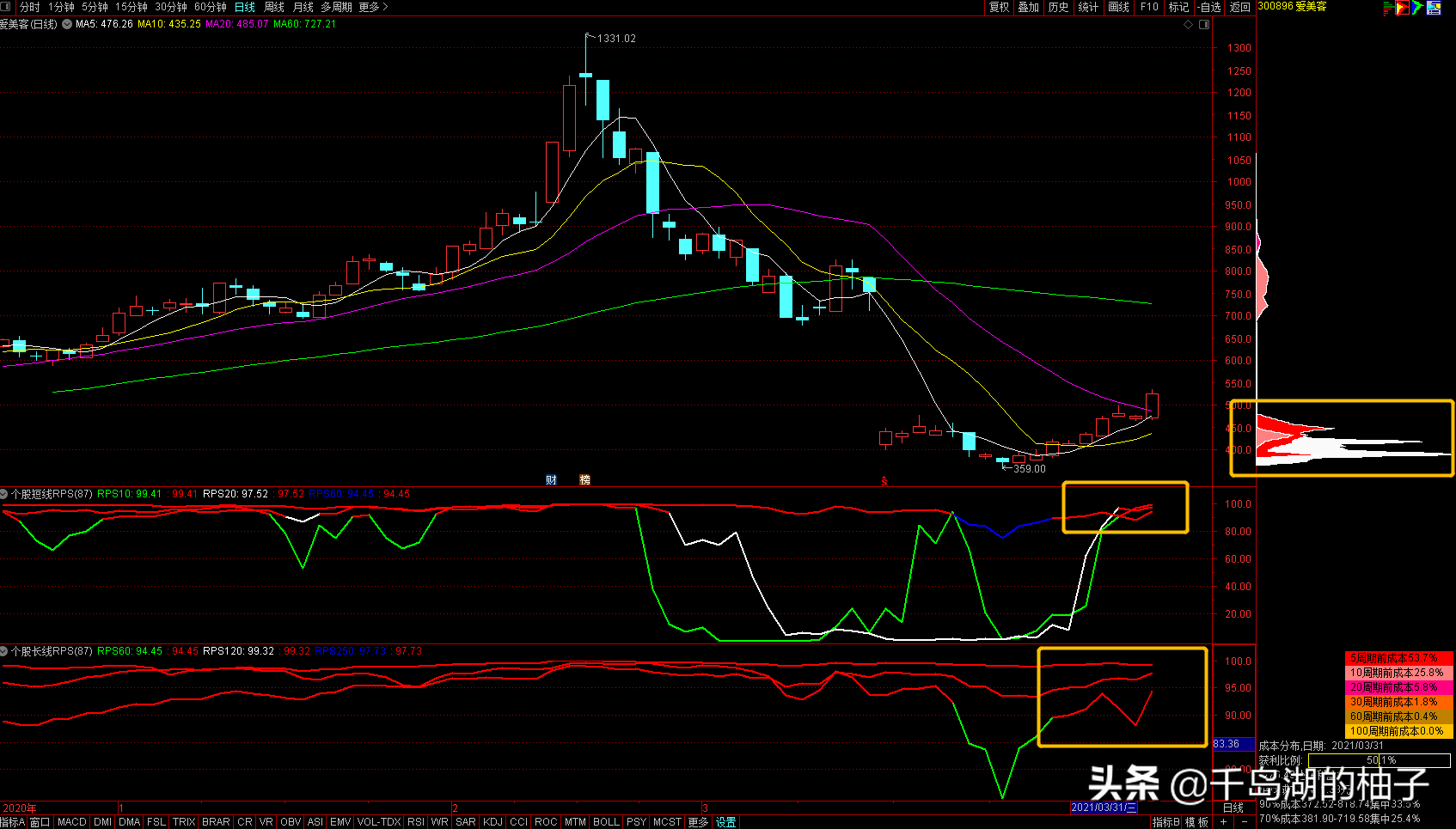Select the red-boxed flame chart icon
The image size is (1456, 829).
[1403, 8]
